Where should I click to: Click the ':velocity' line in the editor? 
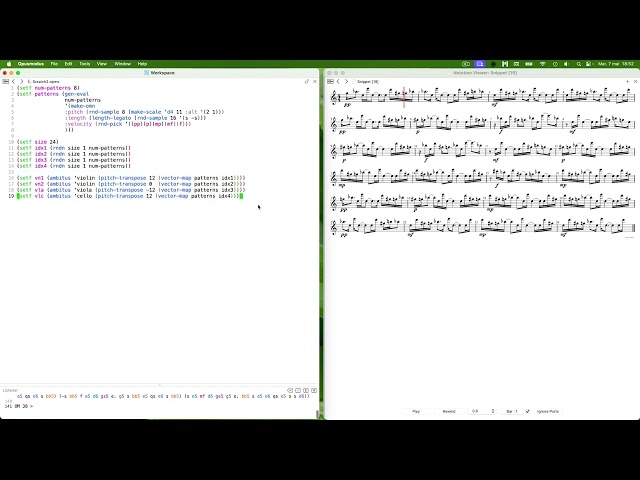128,124
